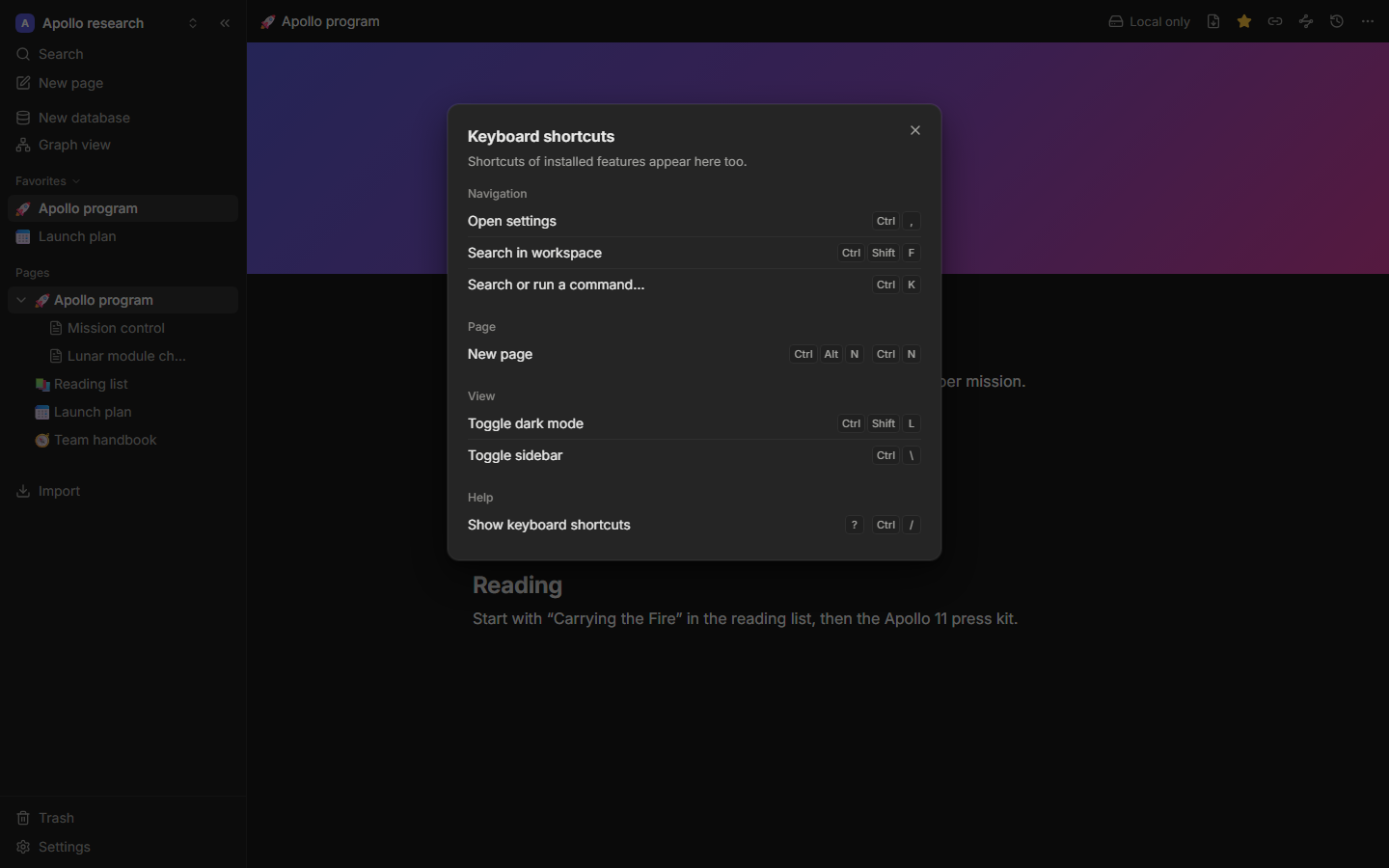Open the three-dot more options menu
Image resolution: width=1389 pixels, height=868 pixels.
(1368, 21)
